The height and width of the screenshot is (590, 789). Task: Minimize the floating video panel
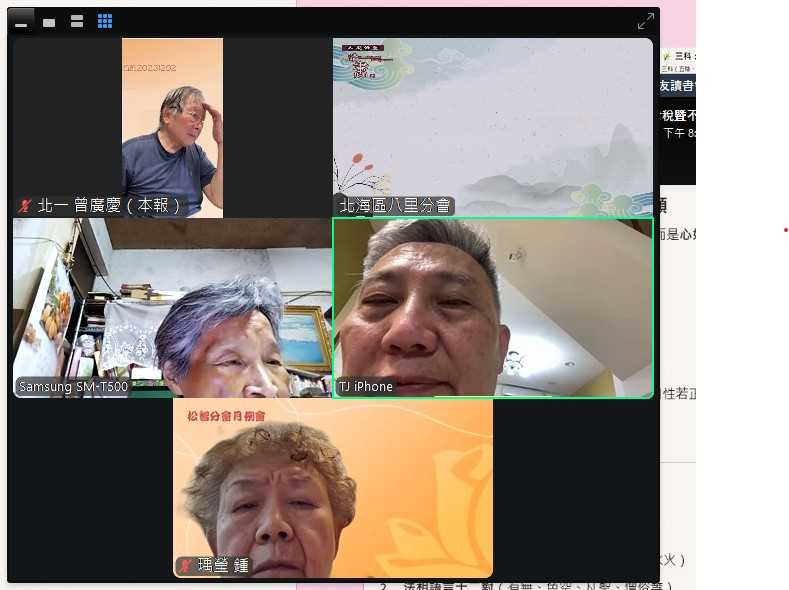pos(21,21)
